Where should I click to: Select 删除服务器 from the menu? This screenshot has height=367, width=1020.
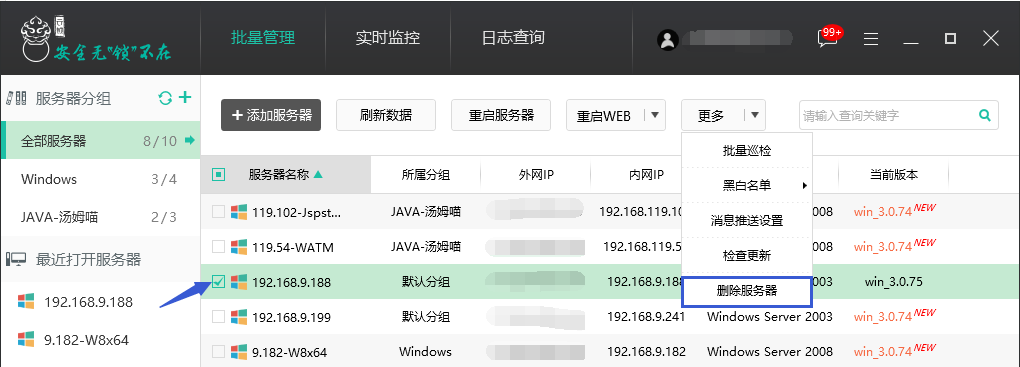click(x=747, y=291)
